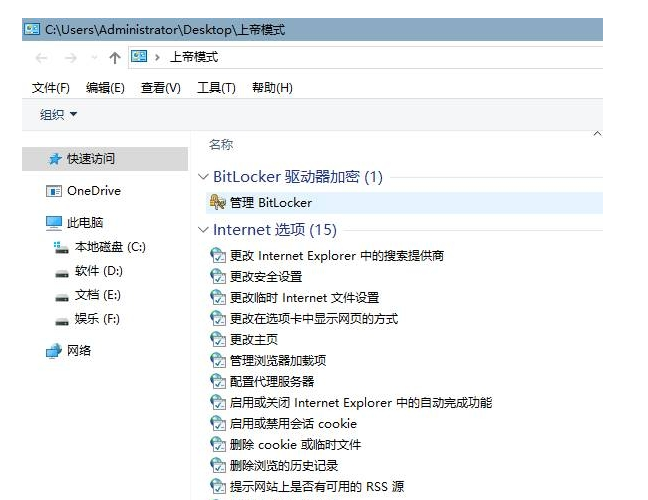The height and width of the screenshot is (500, 648).
Task: Collapse the Internet 选项 group chevron
Action: [x=203, y=230]
